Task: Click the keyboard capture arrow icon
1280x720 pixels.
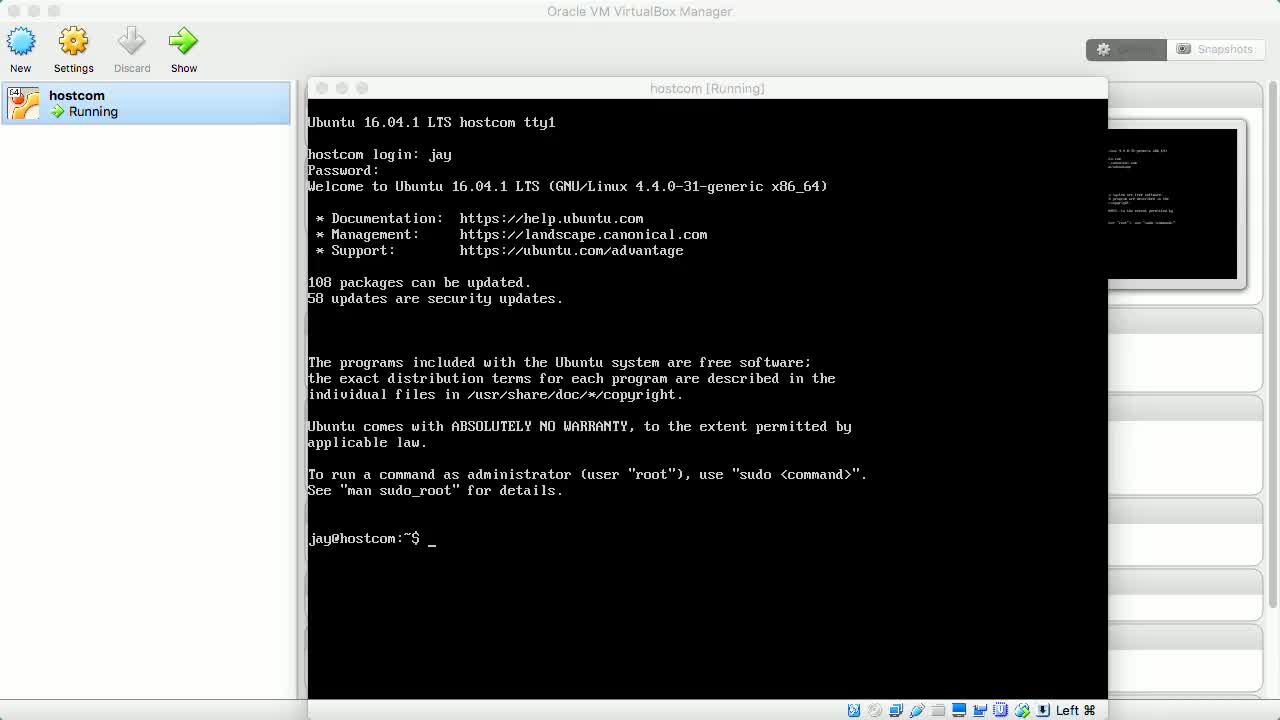Action: [x=1043, y=710]
